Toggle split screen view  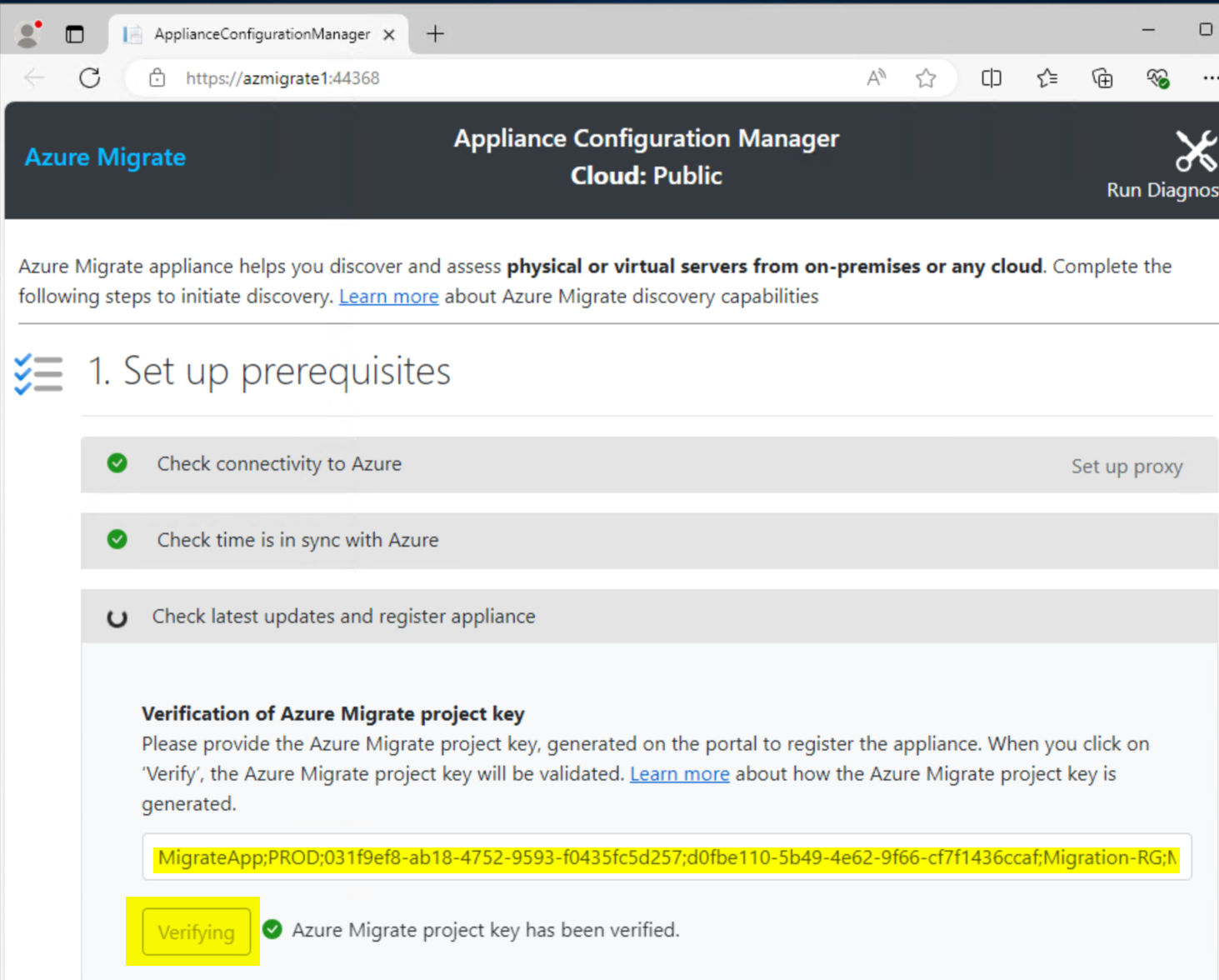pos(992,78)
